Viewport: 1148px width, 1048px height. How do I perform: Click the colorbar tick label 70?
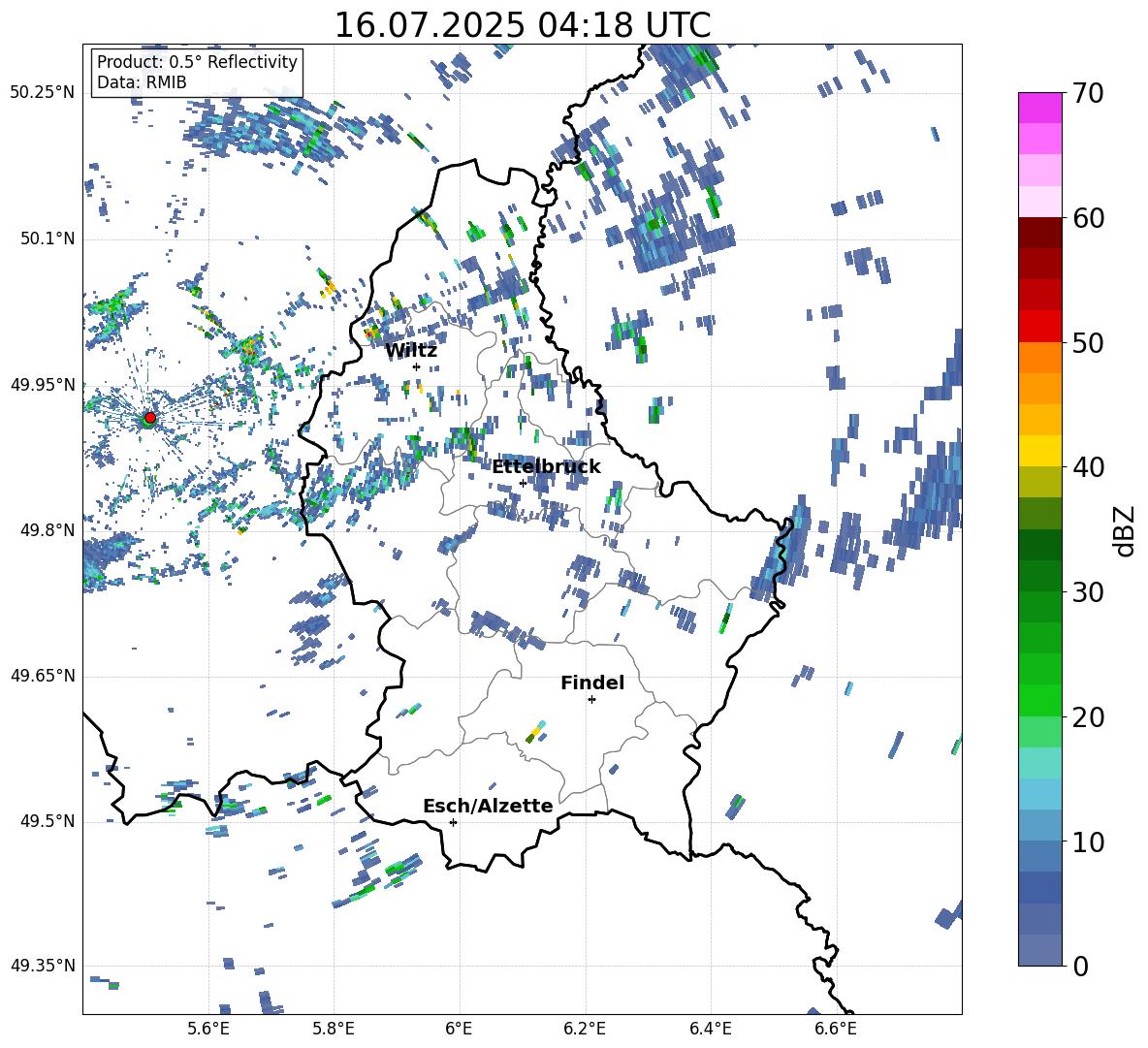(1088, 94)
